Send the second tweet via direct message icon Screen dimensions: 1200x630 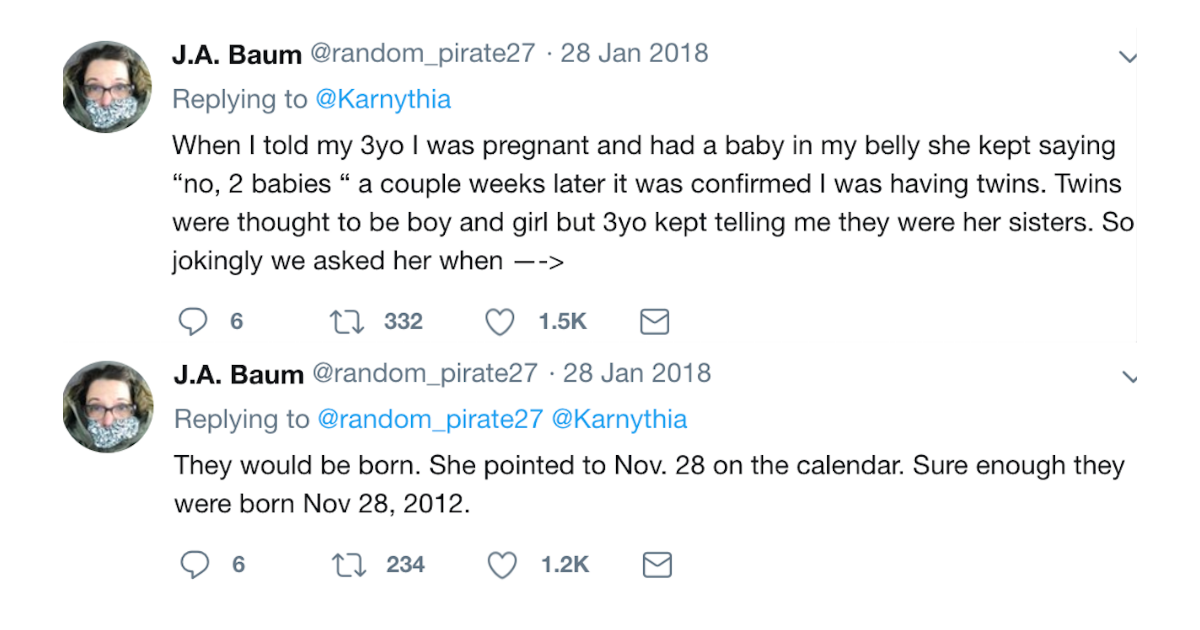pyautogui.click(x=656, y=565)
